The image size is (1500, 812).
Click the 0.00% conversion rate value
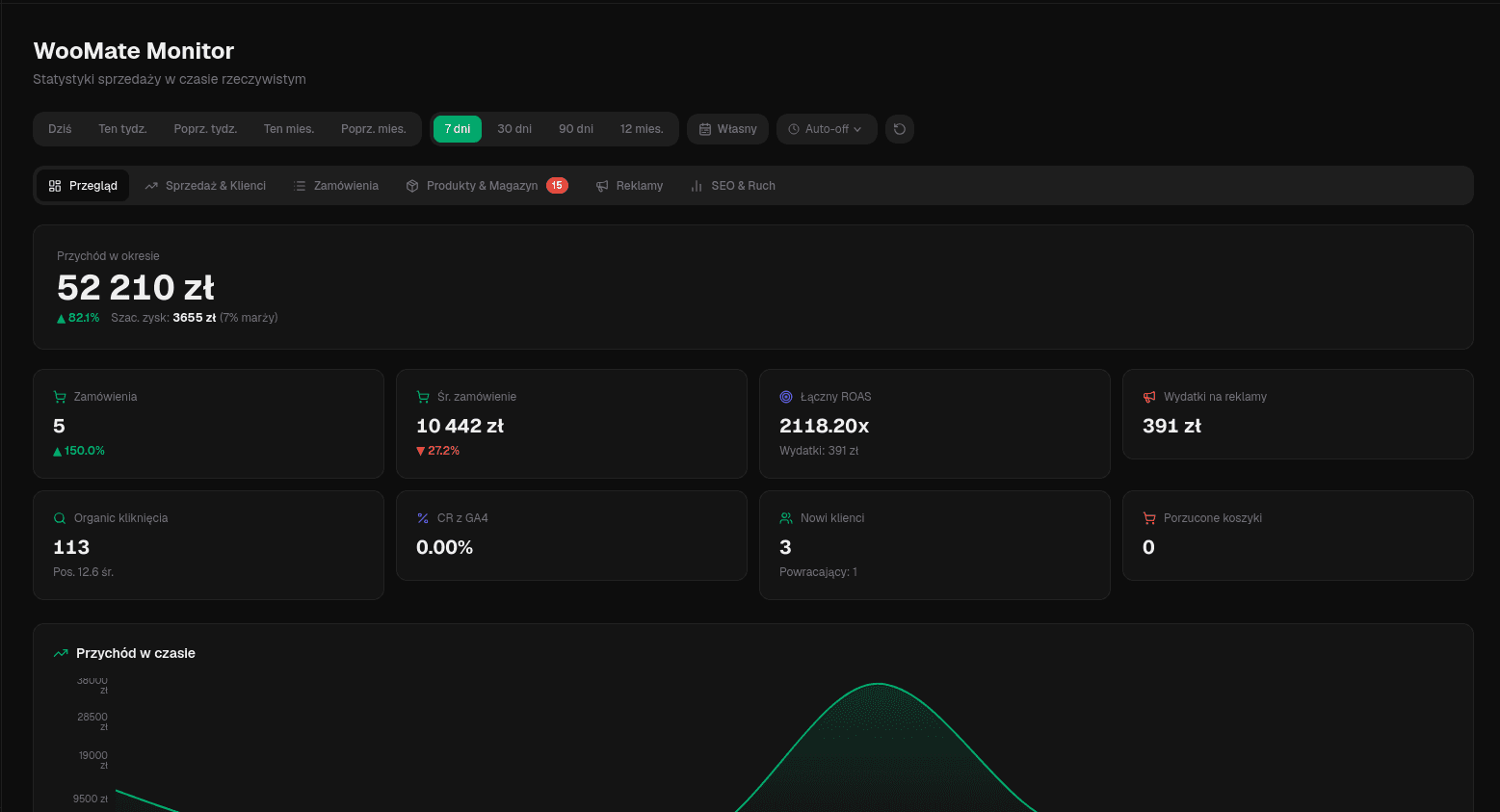tap(444, 547)
